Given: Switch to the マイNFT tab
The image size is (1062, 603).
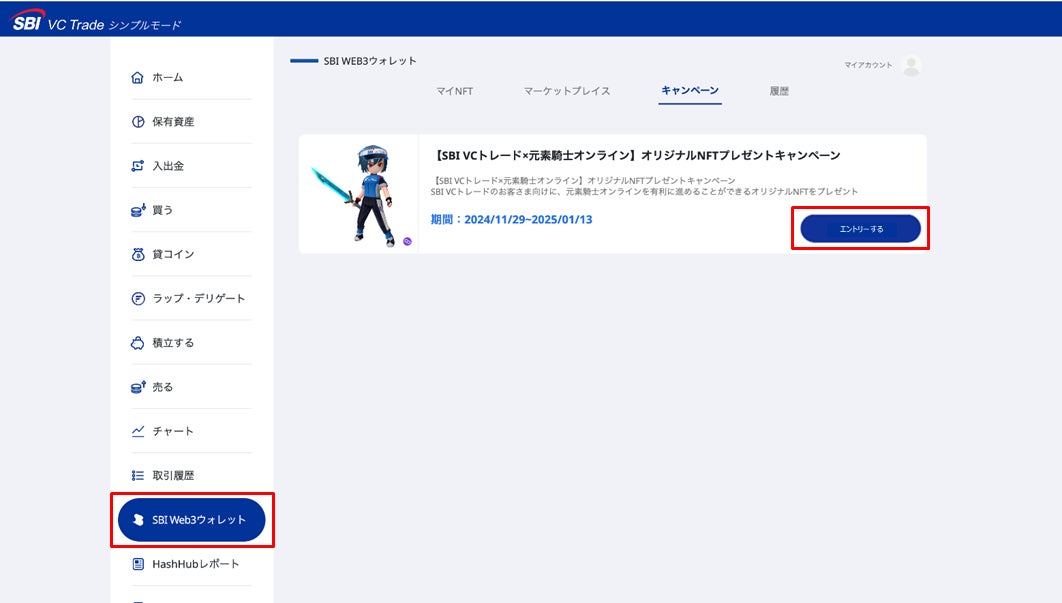Looking at the screenshot, I should click(454, 91).
